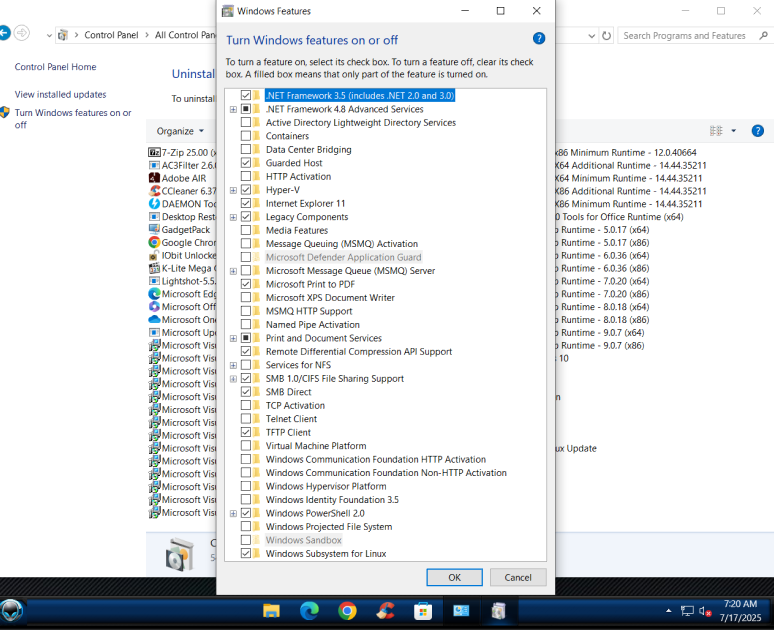Select Data Center Bridging feature row

click(x=309, y=150)
